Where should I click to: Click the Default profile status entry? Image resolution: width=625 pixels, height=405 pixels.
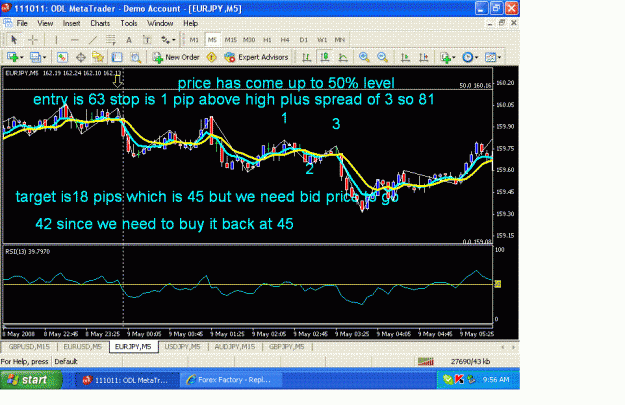[66, 362]
